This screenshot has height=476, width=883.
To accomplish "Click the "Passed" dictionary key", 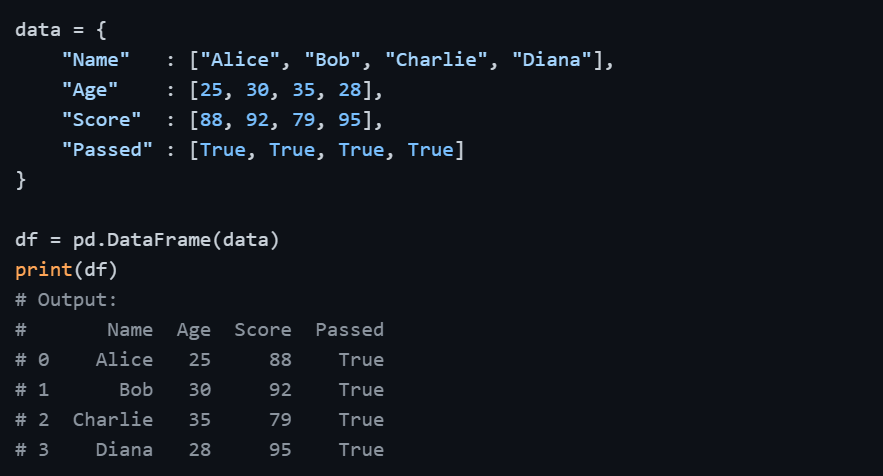I will (x=108, y=150).
